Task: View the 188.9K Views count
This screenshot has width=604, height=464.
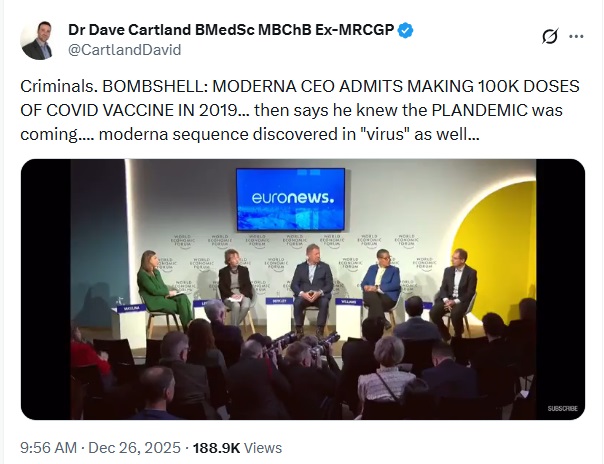Action: coord(235,448)
